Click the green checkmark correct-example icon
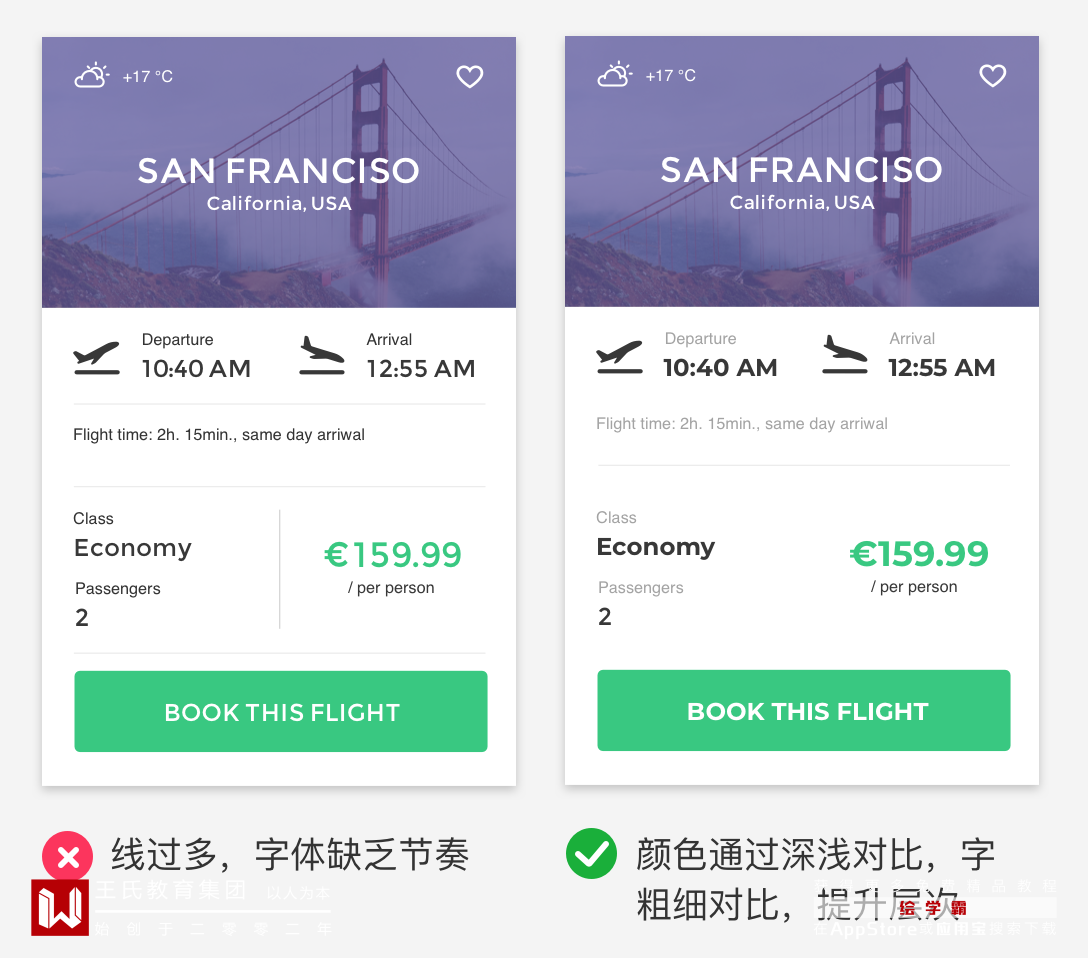The width and height of the screenshot is (1088, 958). [591, 855]
